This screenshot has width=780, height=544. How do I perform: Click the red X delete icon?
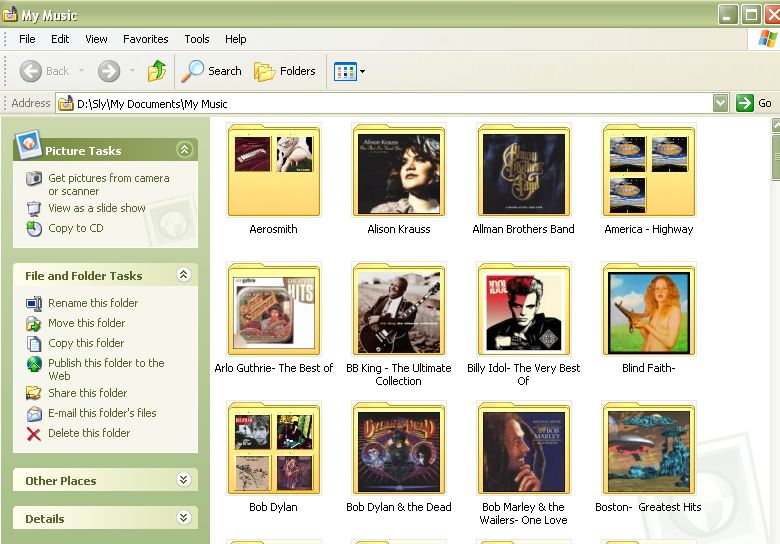(x=34, y=434)
